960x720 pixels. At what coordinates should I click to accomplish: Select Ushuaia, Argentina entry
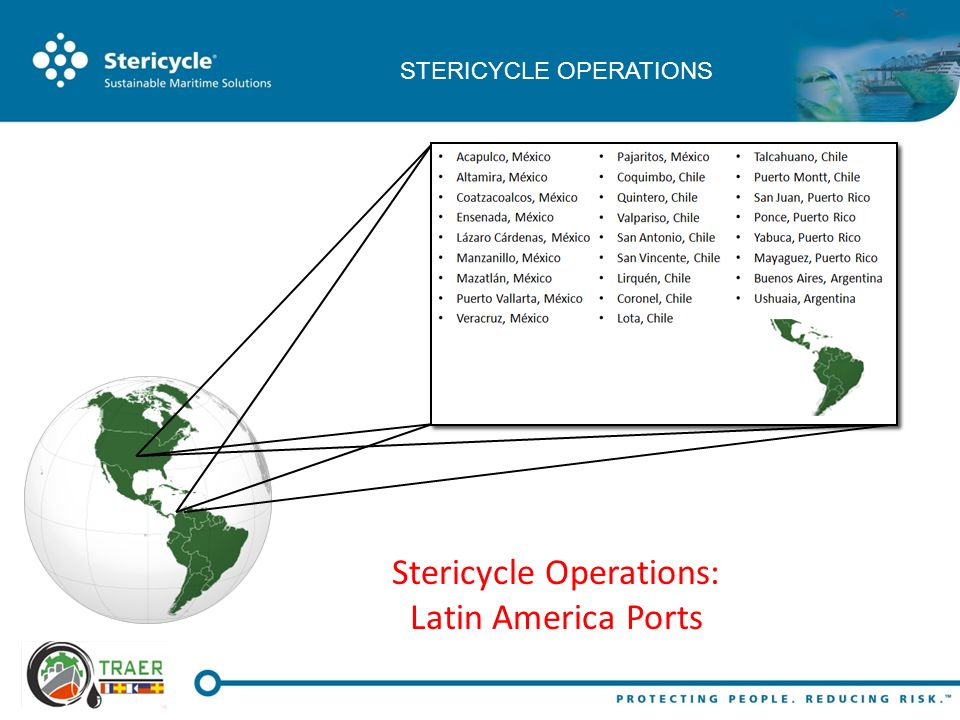[804, 298]
